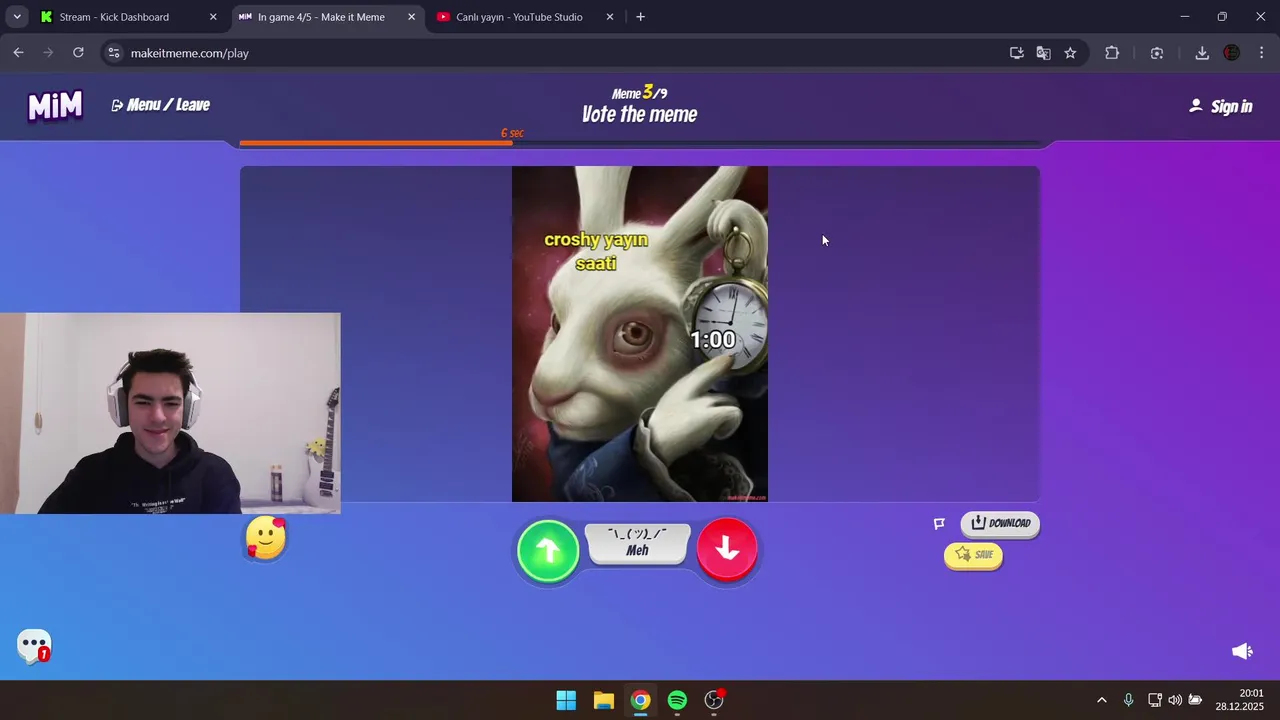Image resolution: width=1280 pixels, height=720 pixels.
Task: Reload the page
Action: tap(78, 53)
